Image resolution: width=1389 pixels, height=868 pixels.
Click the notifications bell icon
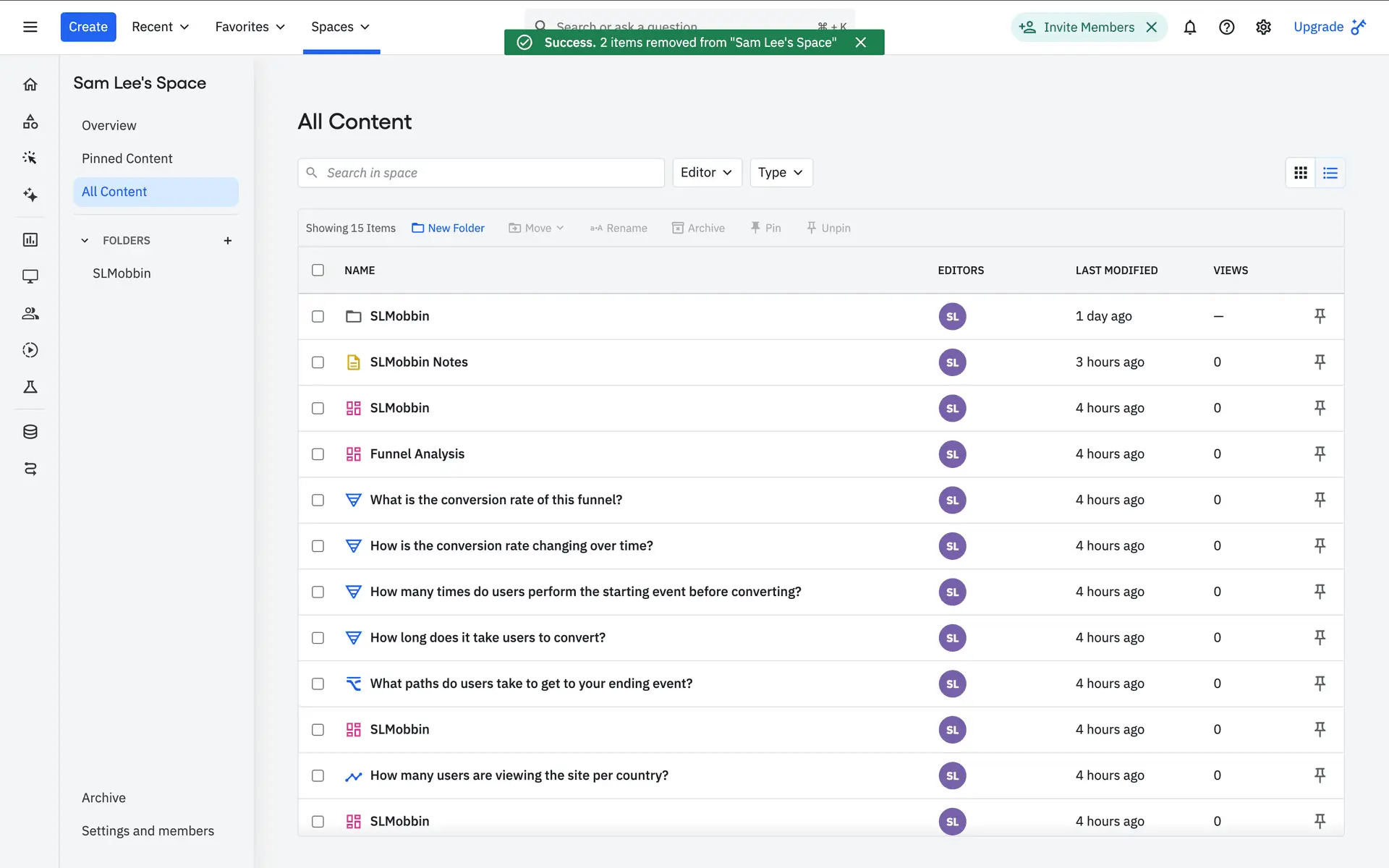[x=1189, y=27]
